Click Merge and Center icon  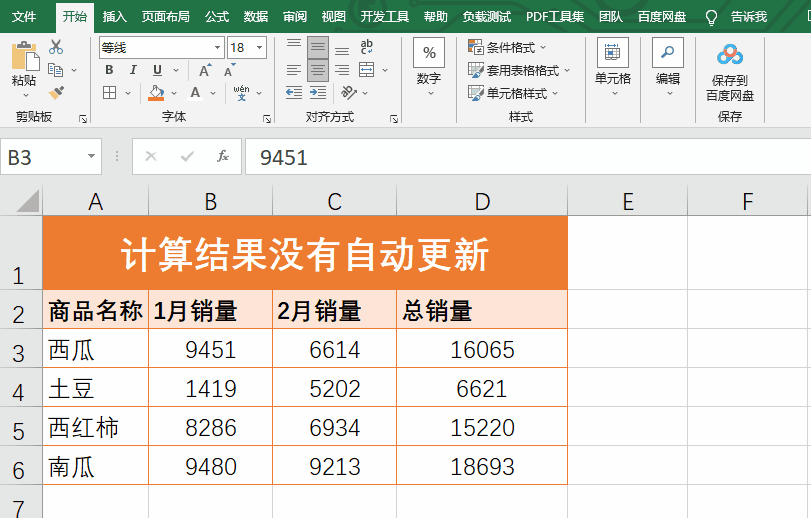[367, 70]
